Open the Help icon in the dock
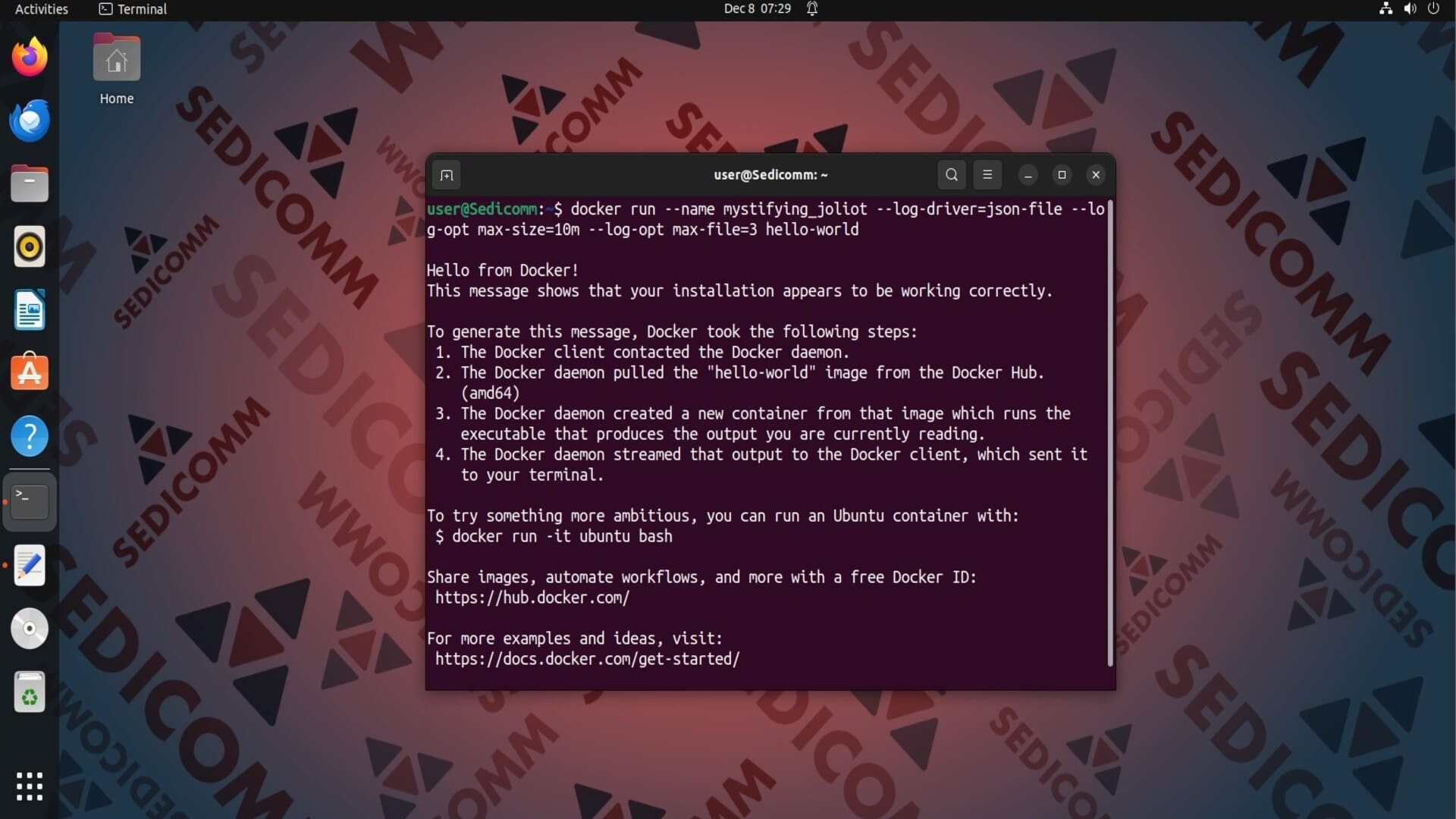This screenshot has height=819, width=1456. (x=30, y=437)
